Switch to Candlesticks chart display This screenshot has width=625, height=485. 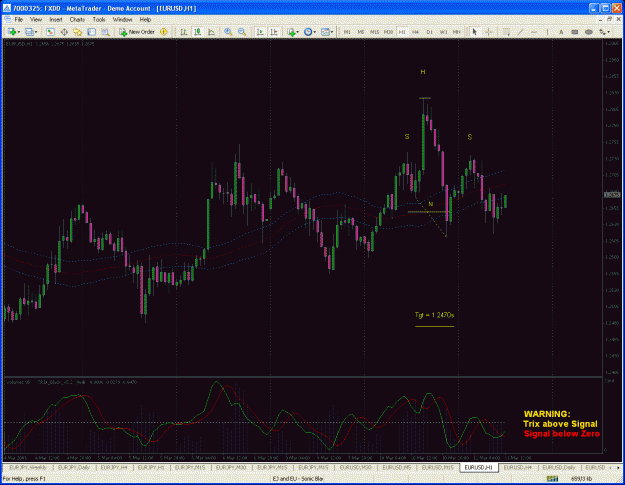pyautogui.click(x=198, y=32)
